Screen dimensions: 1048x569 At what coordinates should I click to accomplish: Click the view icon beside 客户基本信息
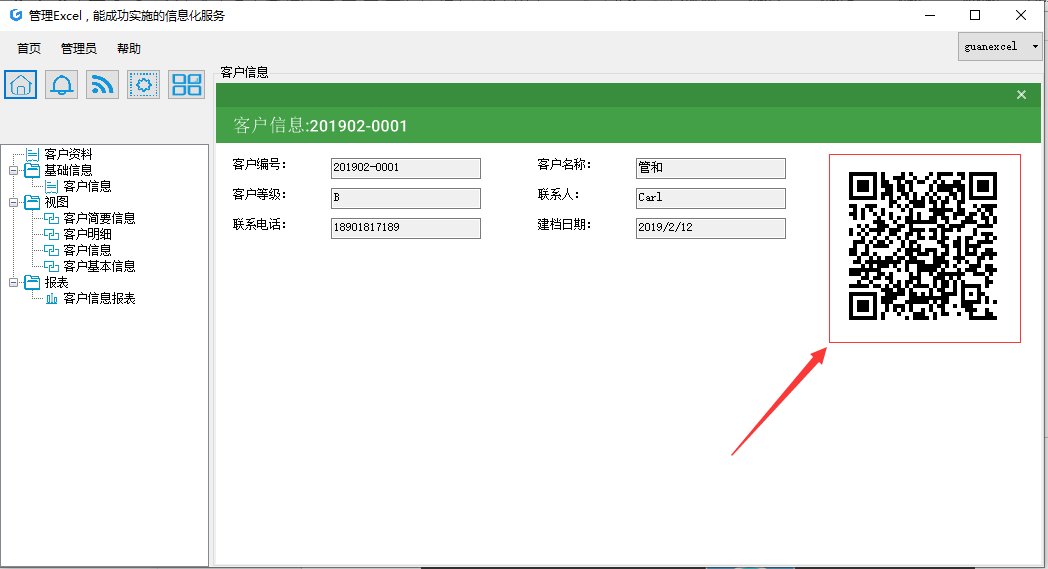(51, 266)
